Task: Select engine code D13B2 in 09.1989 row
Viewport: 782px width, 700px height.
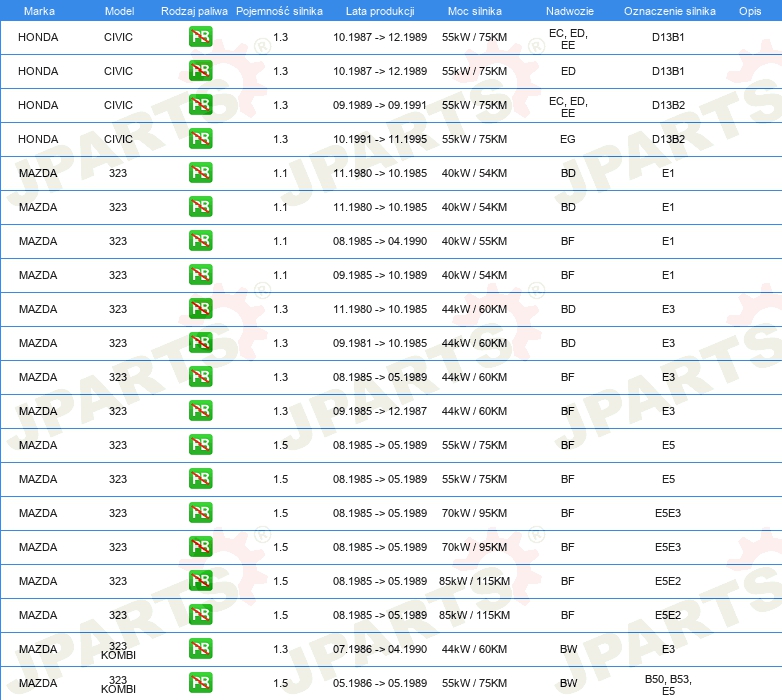Action: [668, 105]
